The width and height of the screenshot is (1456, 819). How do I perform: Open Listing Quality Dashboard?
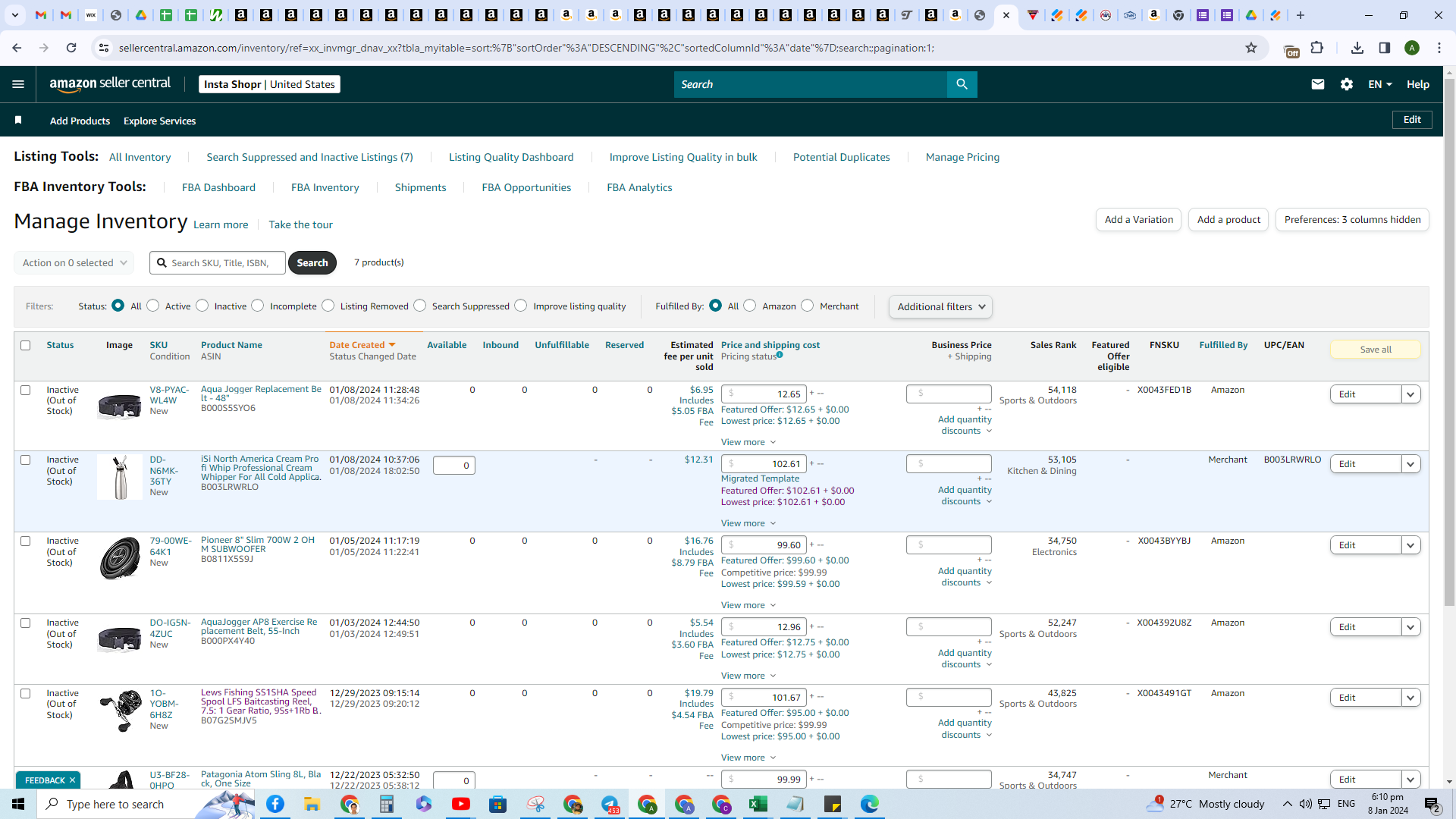pyautogui.click(x=511, y=157)
